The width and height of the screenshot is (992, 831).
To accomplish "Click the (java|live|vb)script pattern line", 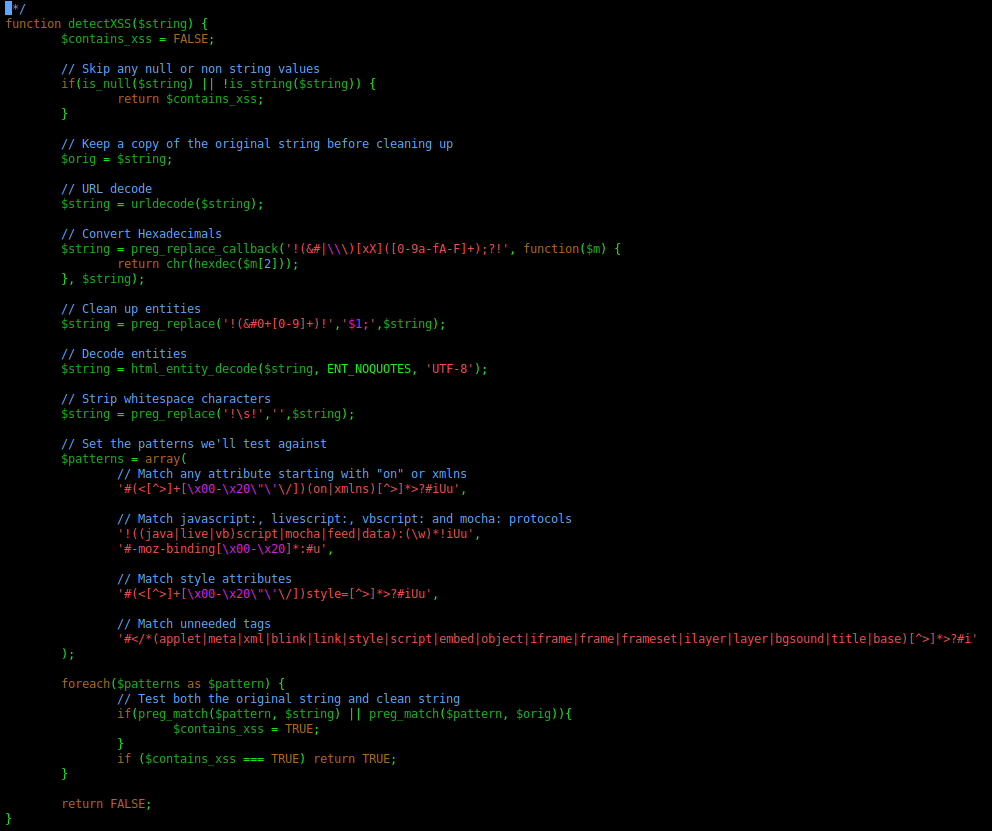I will (x=299, y=534).
